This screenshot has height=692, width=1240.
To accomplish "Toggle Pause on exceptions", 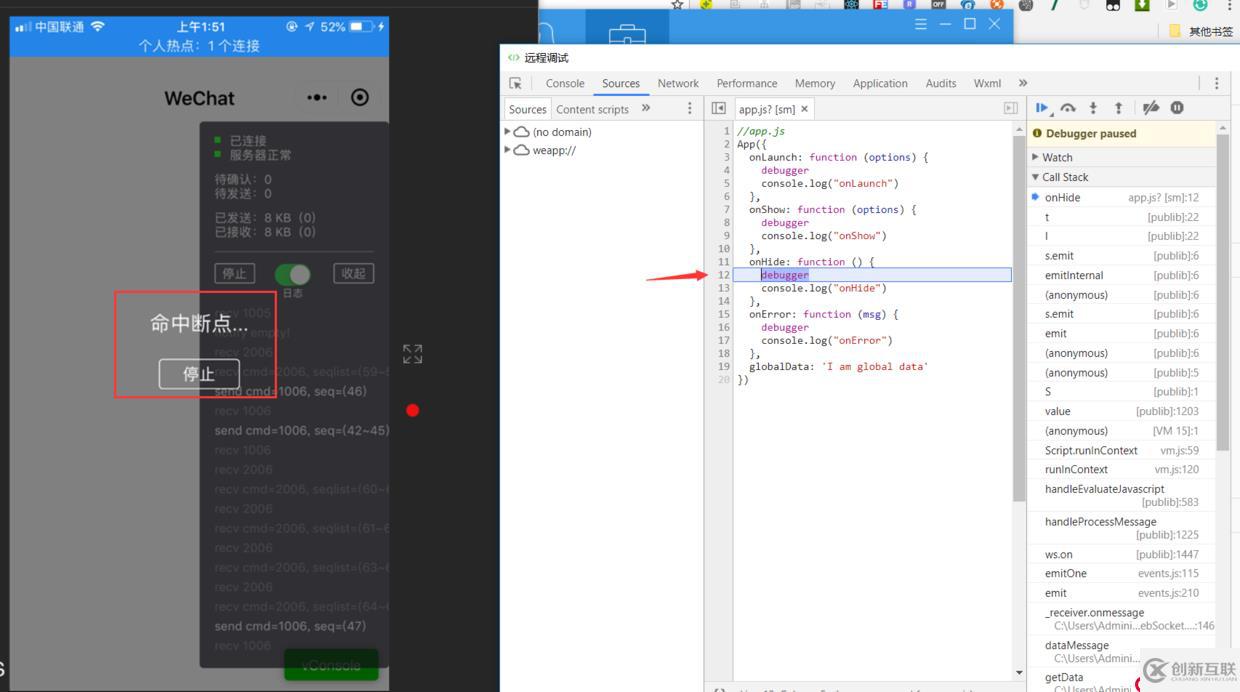I will point(1177,108).
